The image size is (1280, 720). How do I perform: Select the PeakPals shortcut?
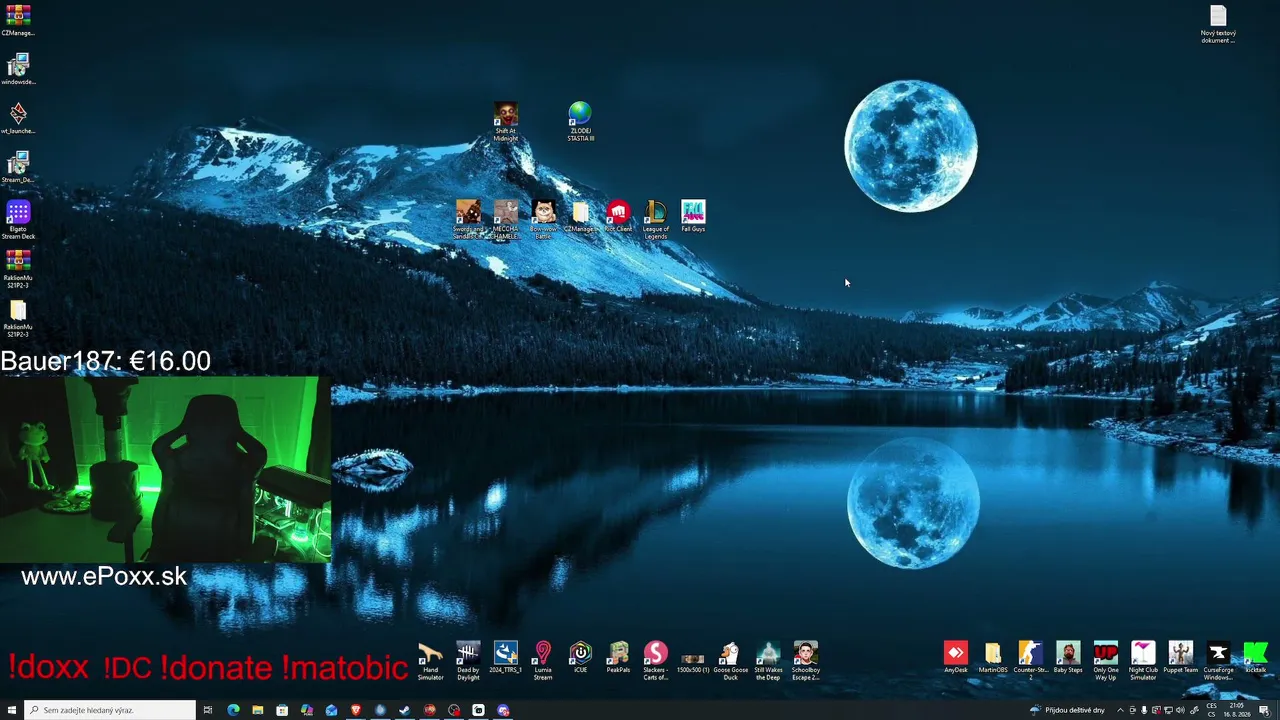[x=618, y=658]
